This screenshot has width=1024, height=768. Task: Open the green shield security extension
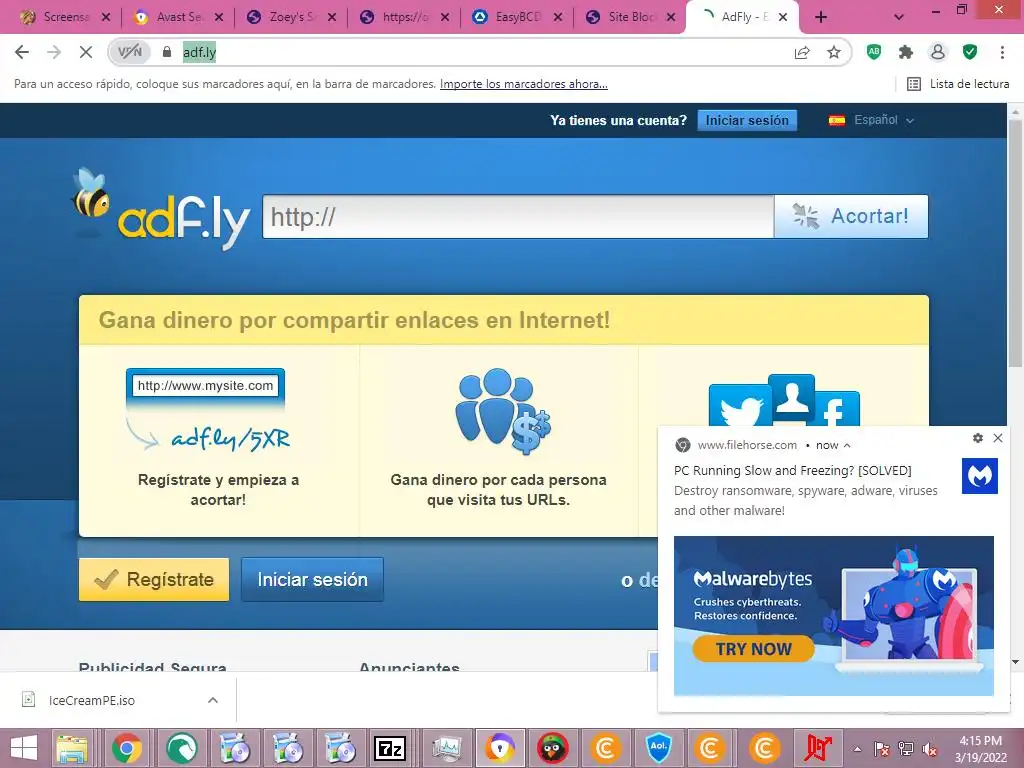(970, 52)
